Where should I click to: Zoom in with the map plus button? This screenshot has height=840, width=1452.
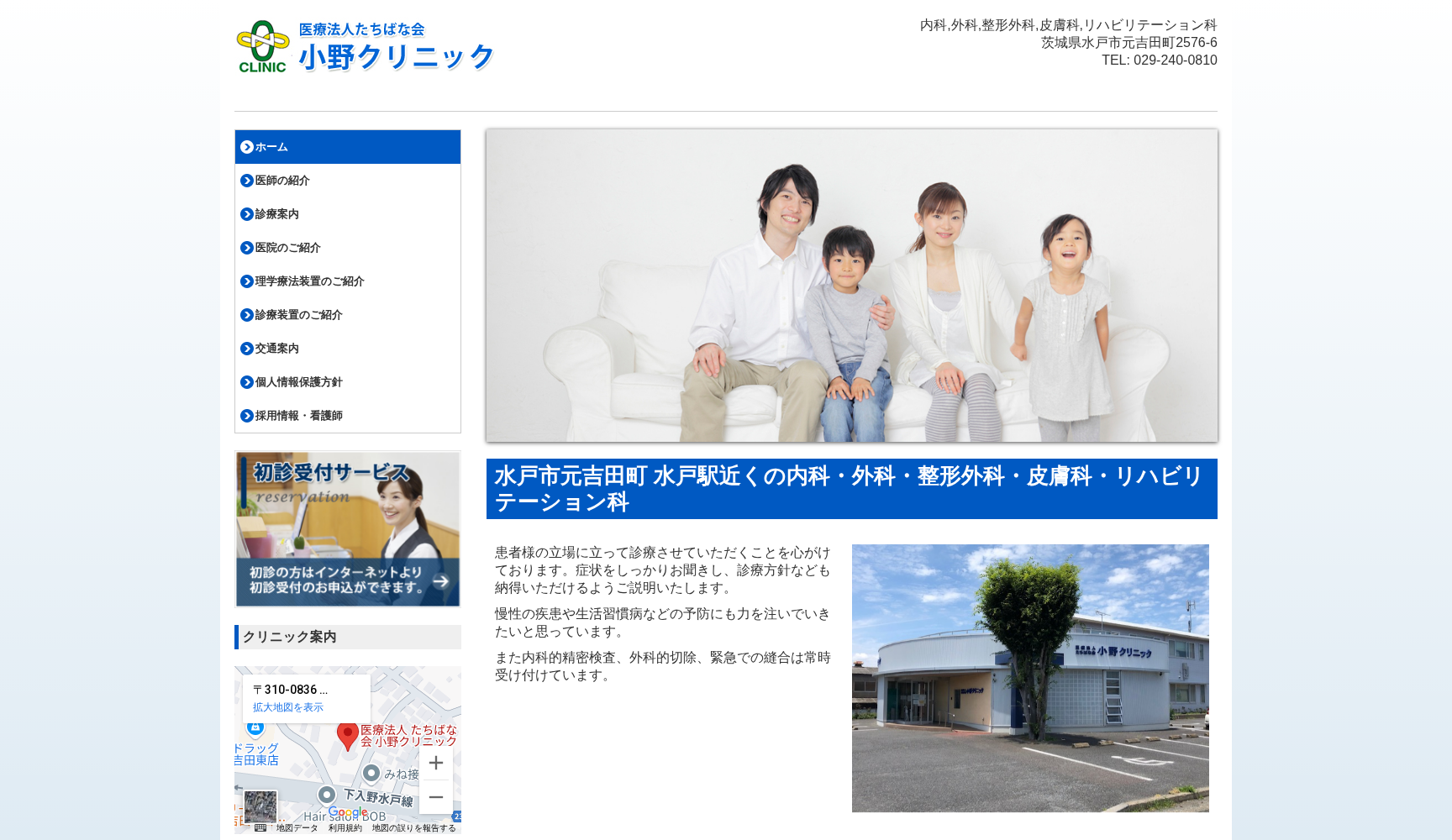pos(436,763)
